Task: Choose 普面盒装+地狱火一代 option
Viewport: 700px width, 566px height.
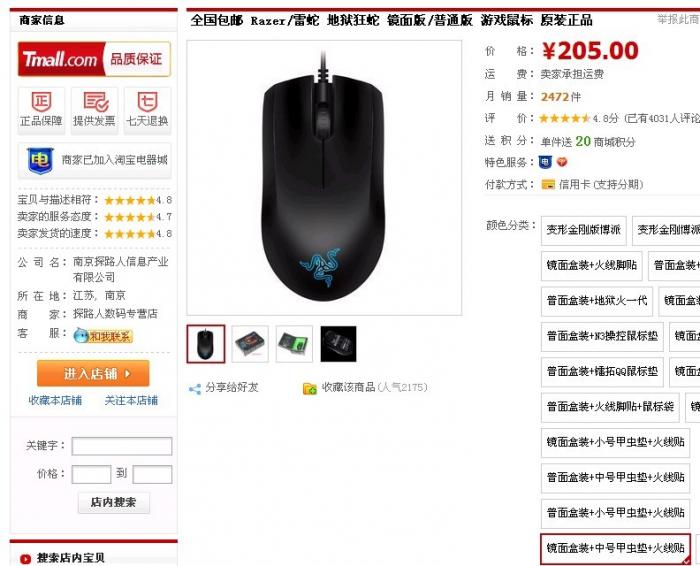Action: pyautogui.click(x=596, y=301)
